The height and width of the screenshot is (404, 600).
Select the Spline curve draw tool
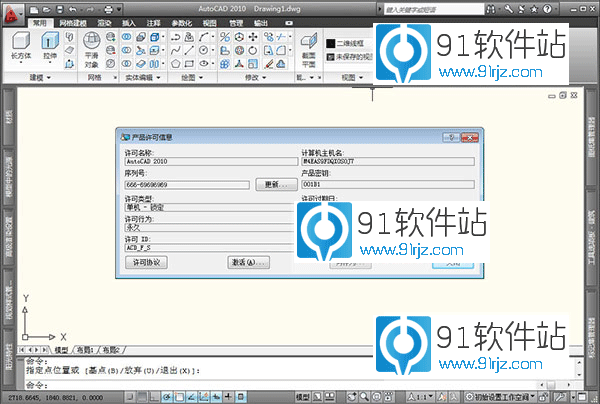(175, 50)
